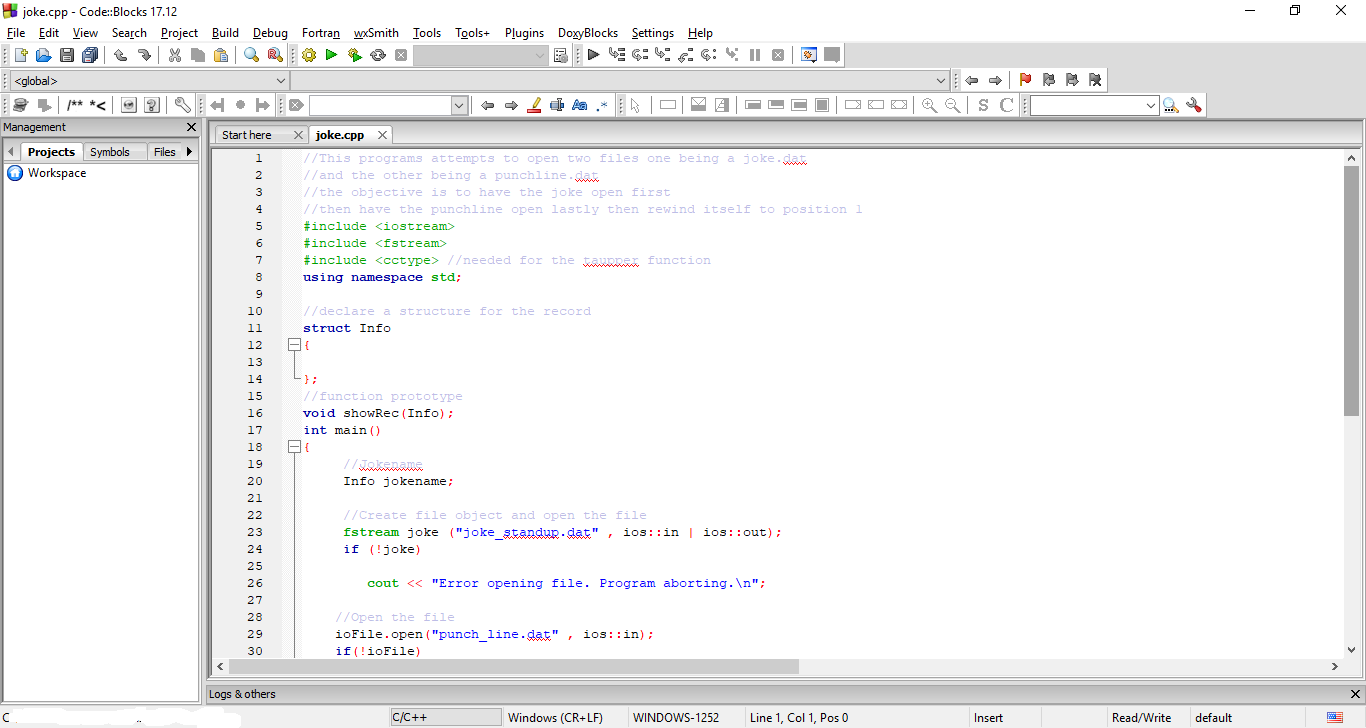
Task: Toggle bookmark with the red flag icon
Action: [1025, 80]
